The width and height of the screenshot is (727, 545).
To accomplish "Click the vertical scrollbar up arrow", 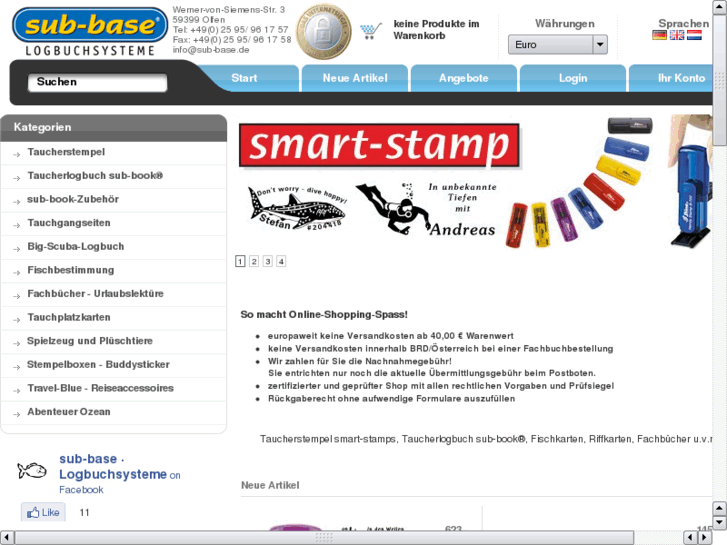I will [x=720, y=7].
